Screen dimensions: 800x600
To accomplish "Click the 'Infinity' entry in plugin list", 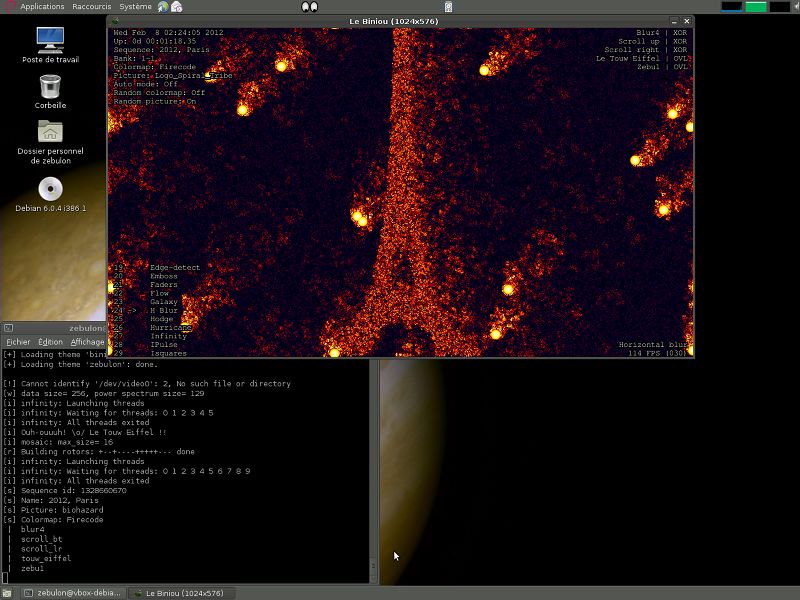I will click(168, 336).
